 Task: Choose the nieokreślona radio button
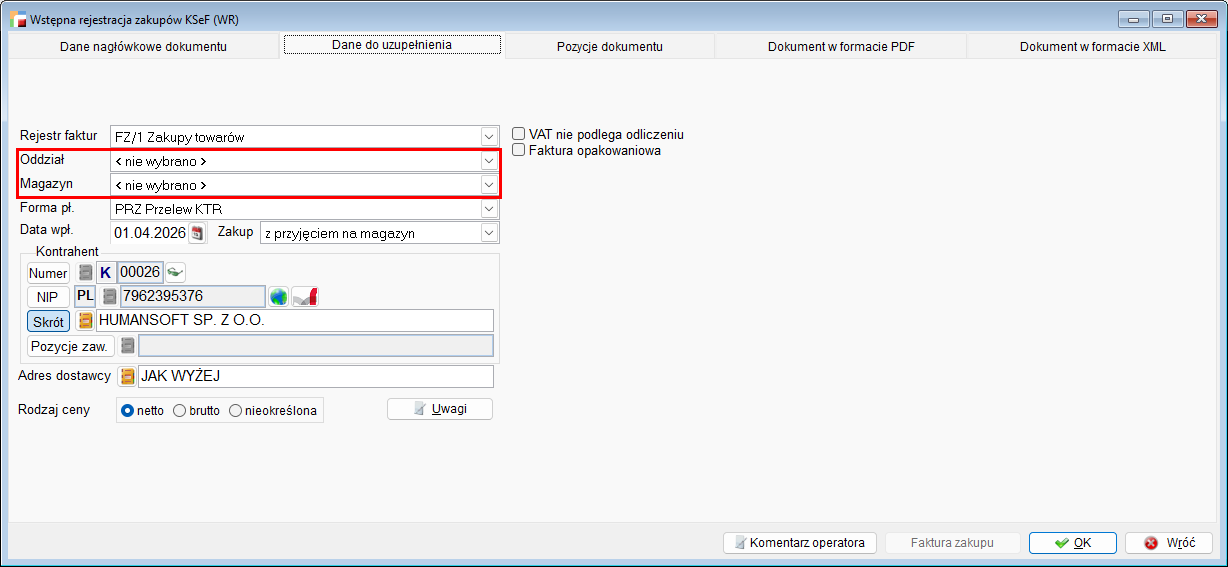coord(236,411)
